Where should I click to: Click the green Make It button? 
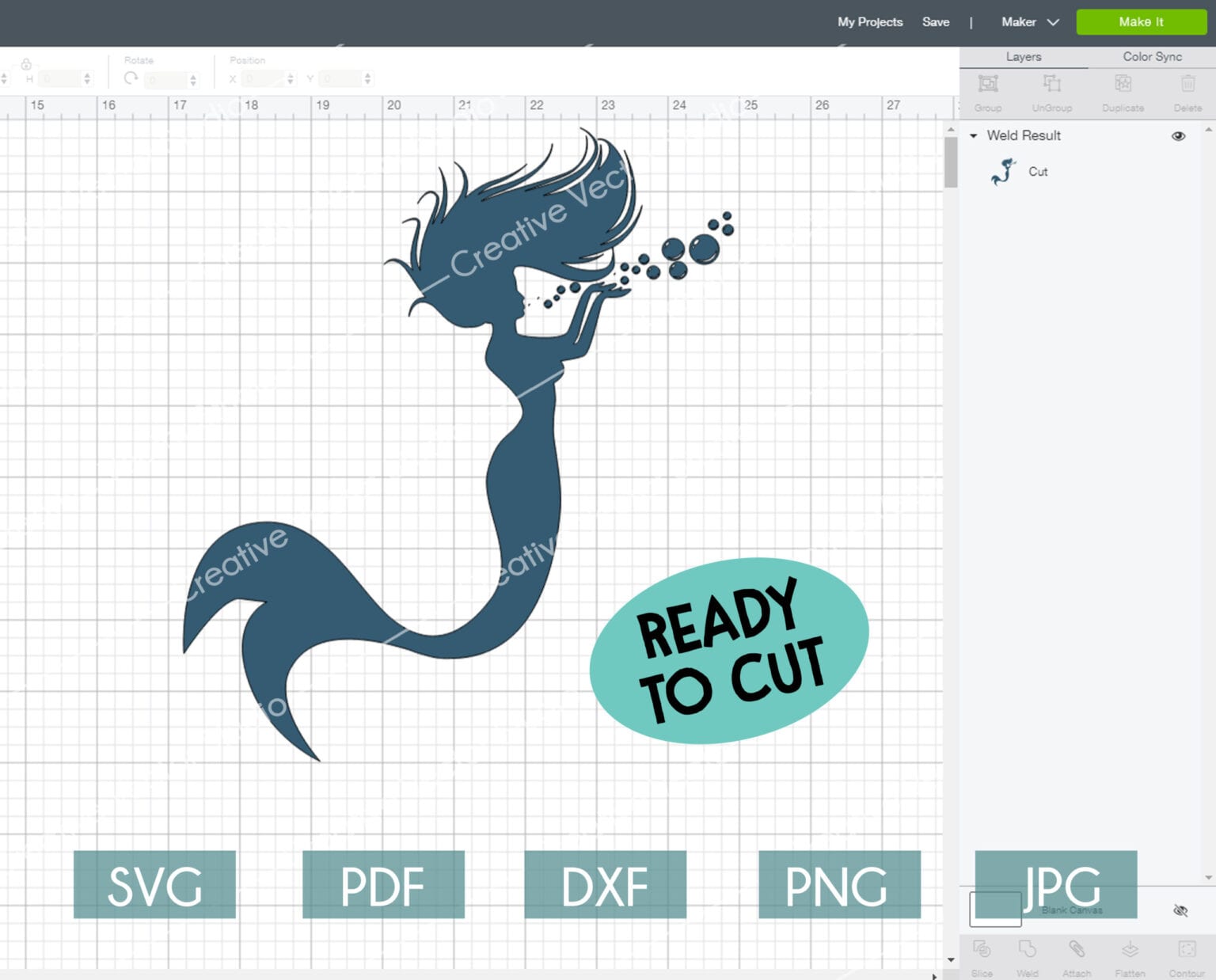pos(1141,22)
